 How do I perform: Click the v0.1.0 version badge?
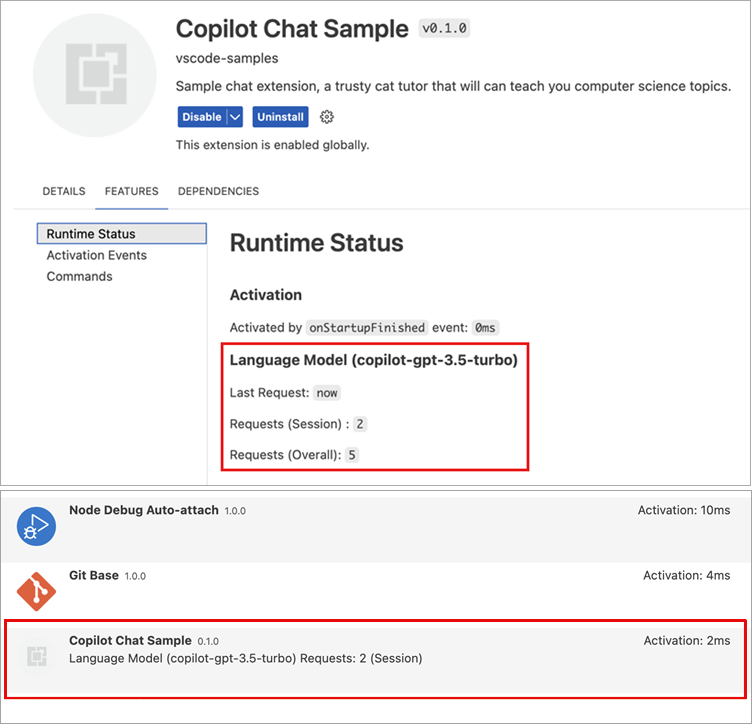pyautogui.click(x=444, y=29)
